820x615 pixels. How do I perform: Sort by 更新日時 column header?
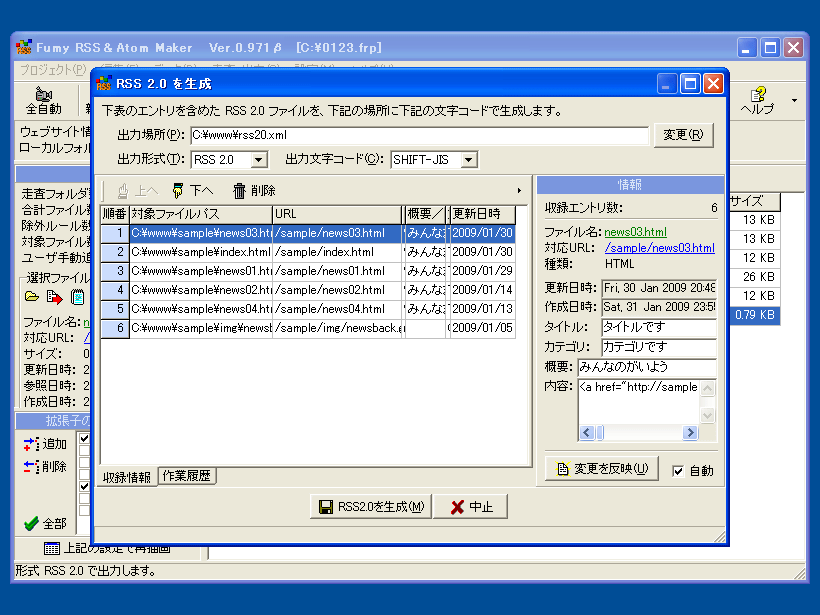tap(482, 214)
